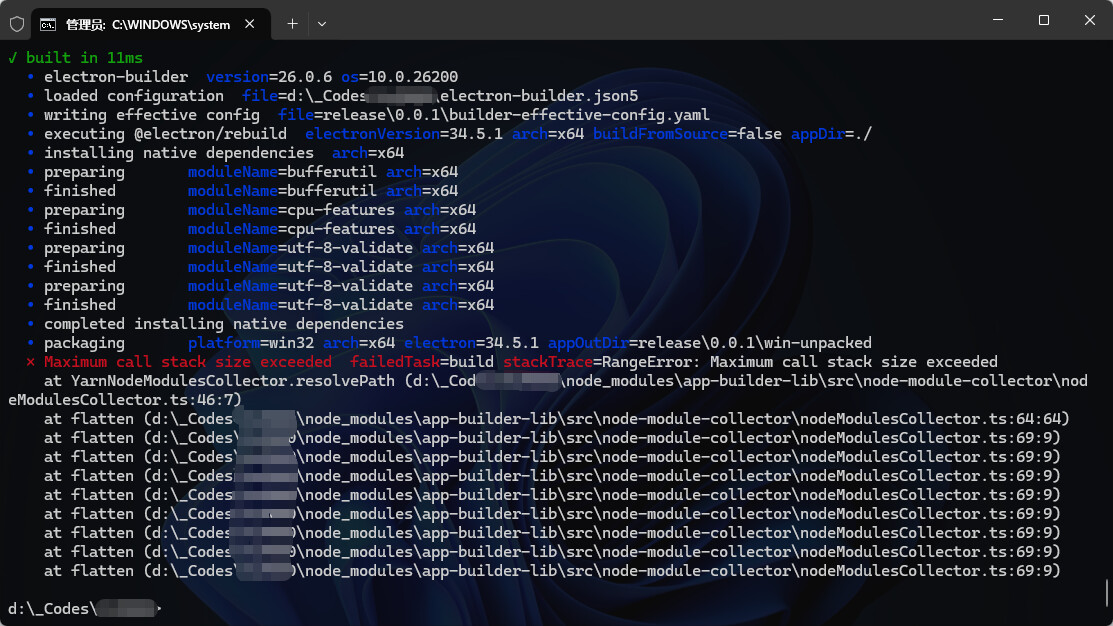Click the green checkmark before built in 11ms
The height and width of the screenshot is (626, 1113).
click(12, 58)
